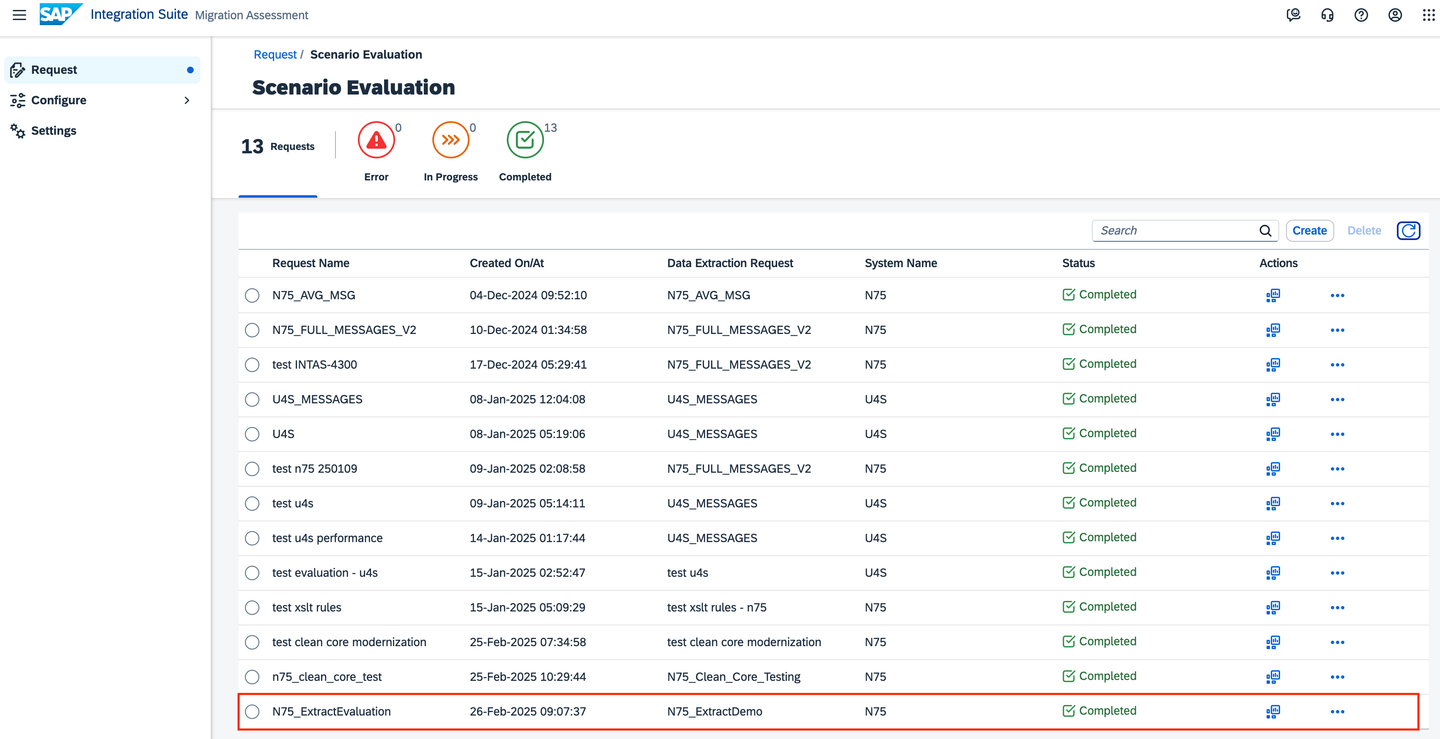This screenshot has width=1440, height=739.
Task: Open the support headset icon
Action: (1327, 15)
